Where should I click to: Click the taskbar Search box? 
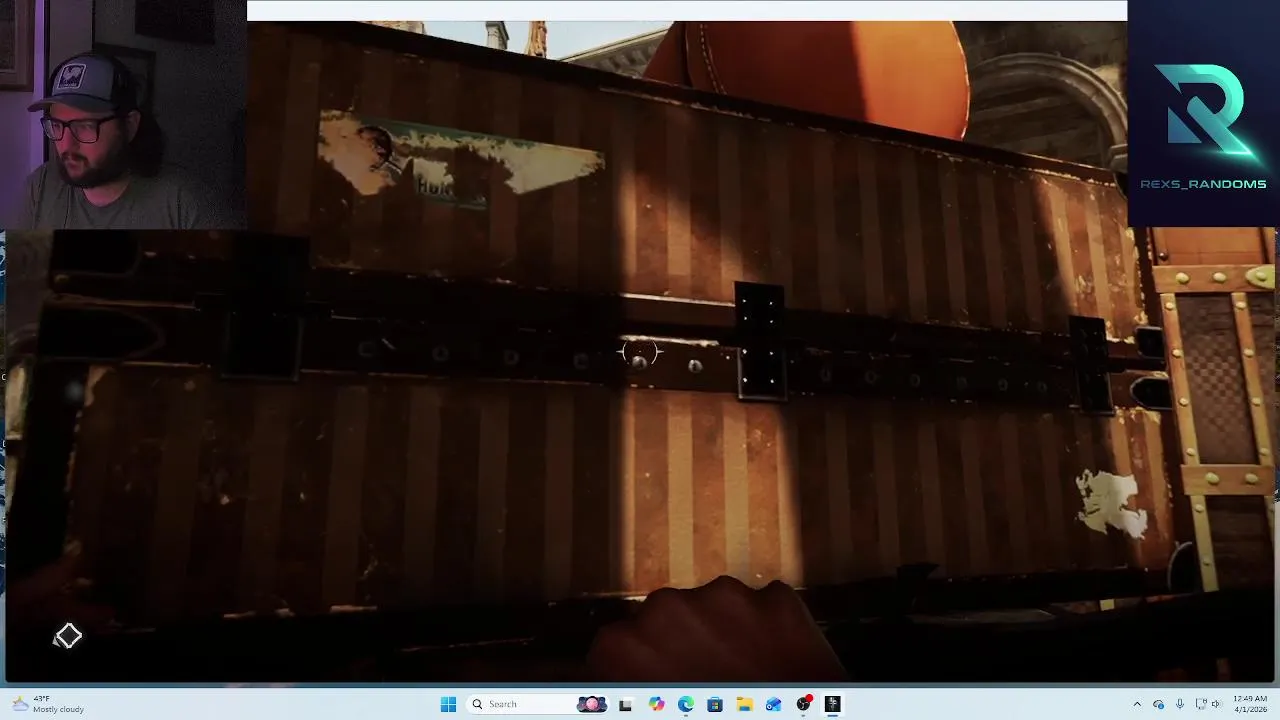tap(538, 704)
